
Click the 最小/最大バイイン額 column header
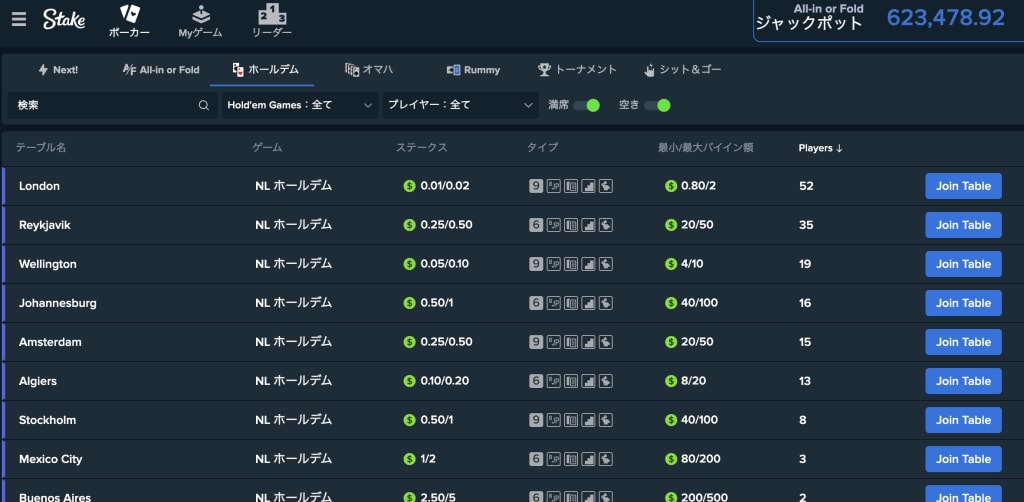coord(705,148)
